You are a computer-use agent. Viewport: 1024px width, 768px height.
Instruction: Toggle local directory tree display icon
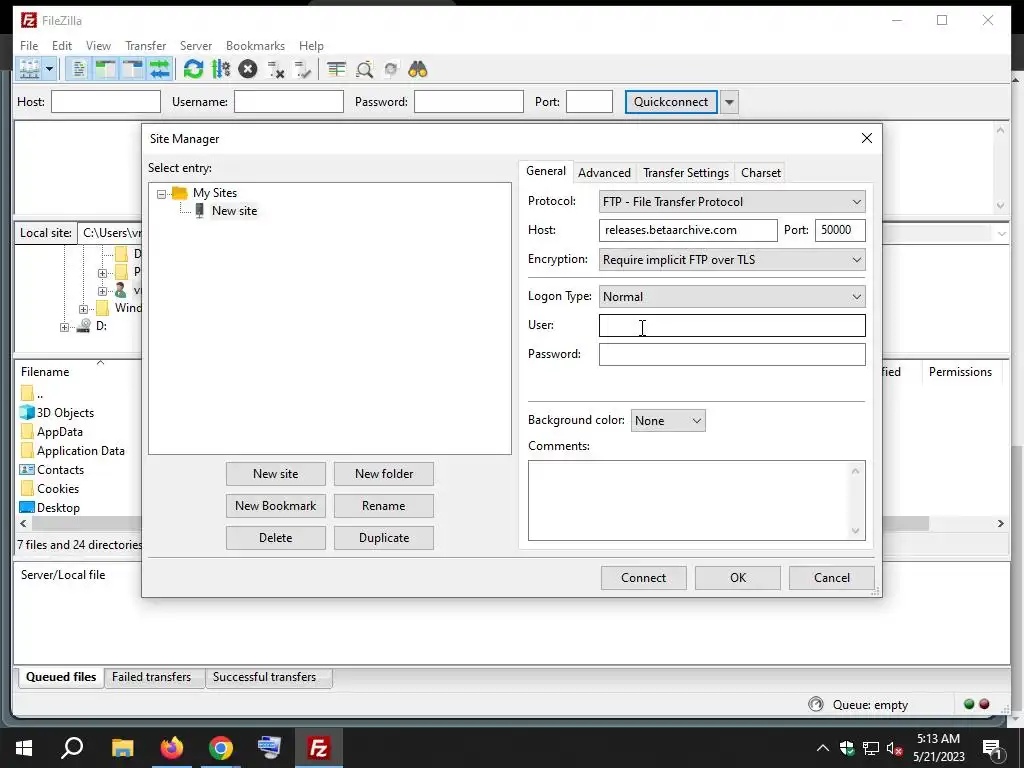[105, 69]
